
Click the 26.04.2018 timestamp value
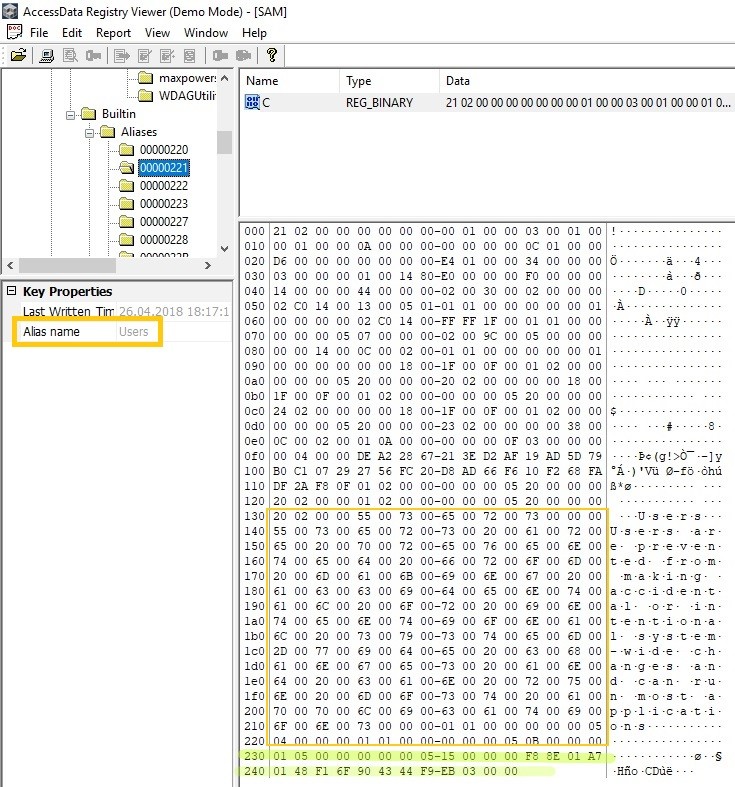[174, 311]
